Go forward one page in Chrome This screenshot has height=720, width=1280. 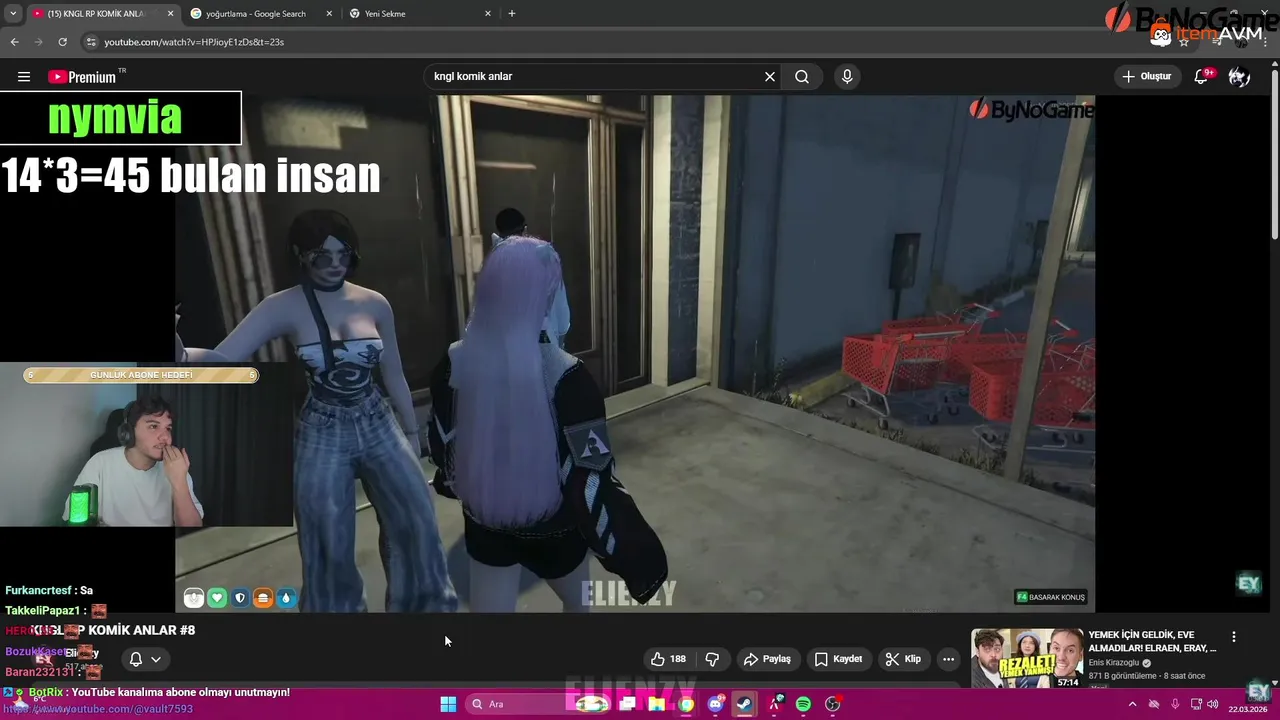pos(38,42)
